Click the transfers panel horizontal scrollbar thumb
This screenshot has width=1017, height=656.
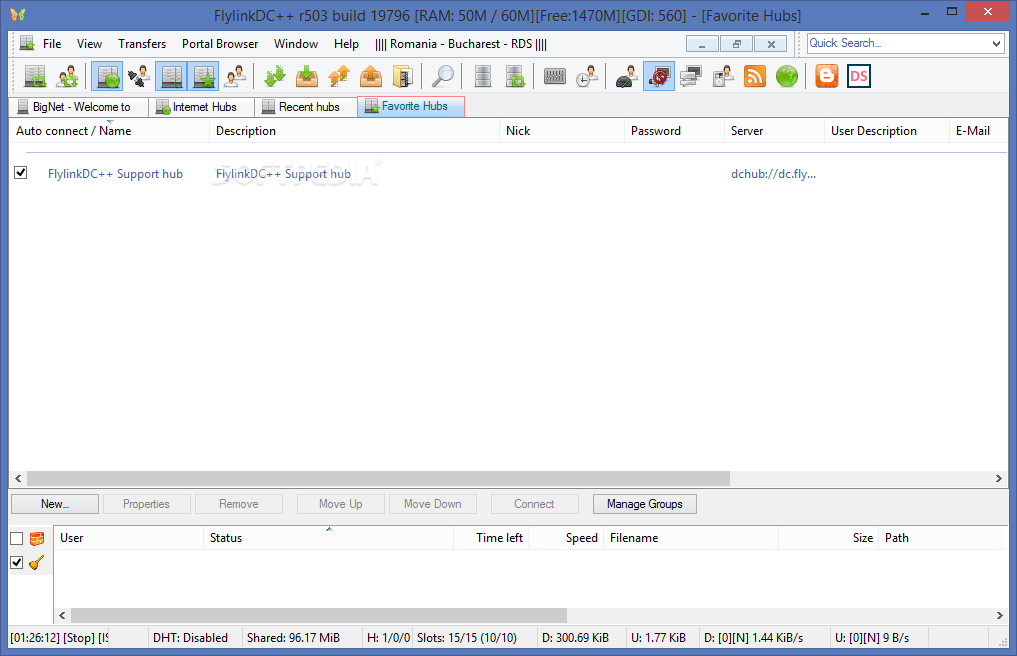(x=318, y=615)
